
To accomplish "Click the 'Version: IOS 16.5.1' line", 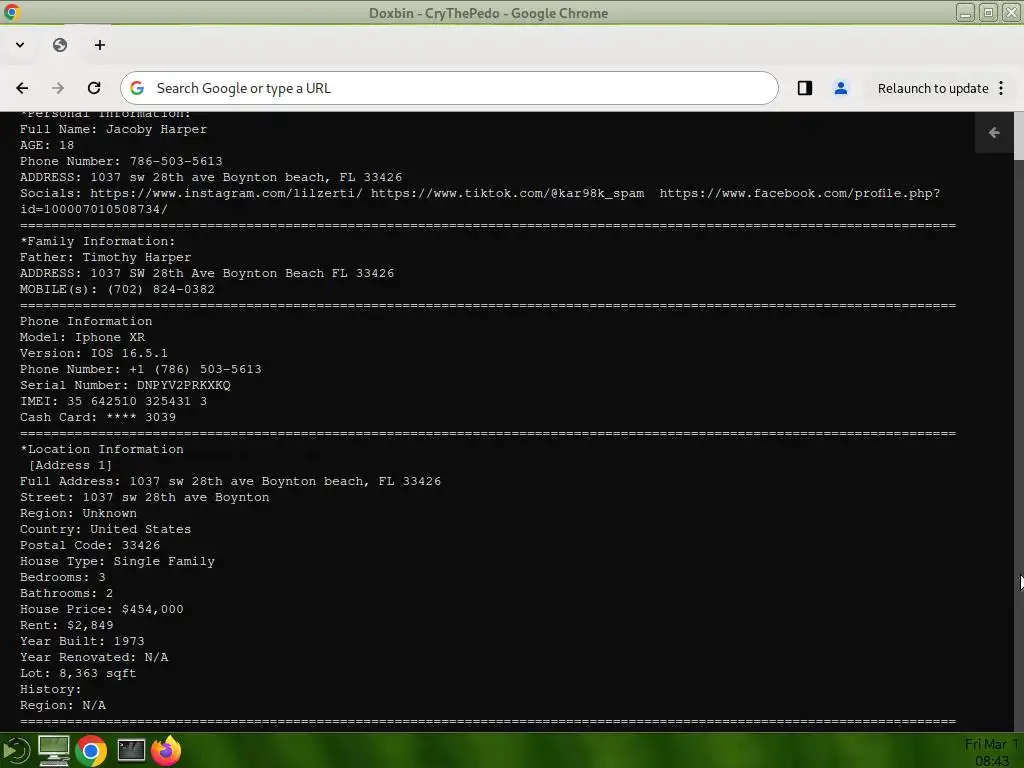I will tap(93, 353).
